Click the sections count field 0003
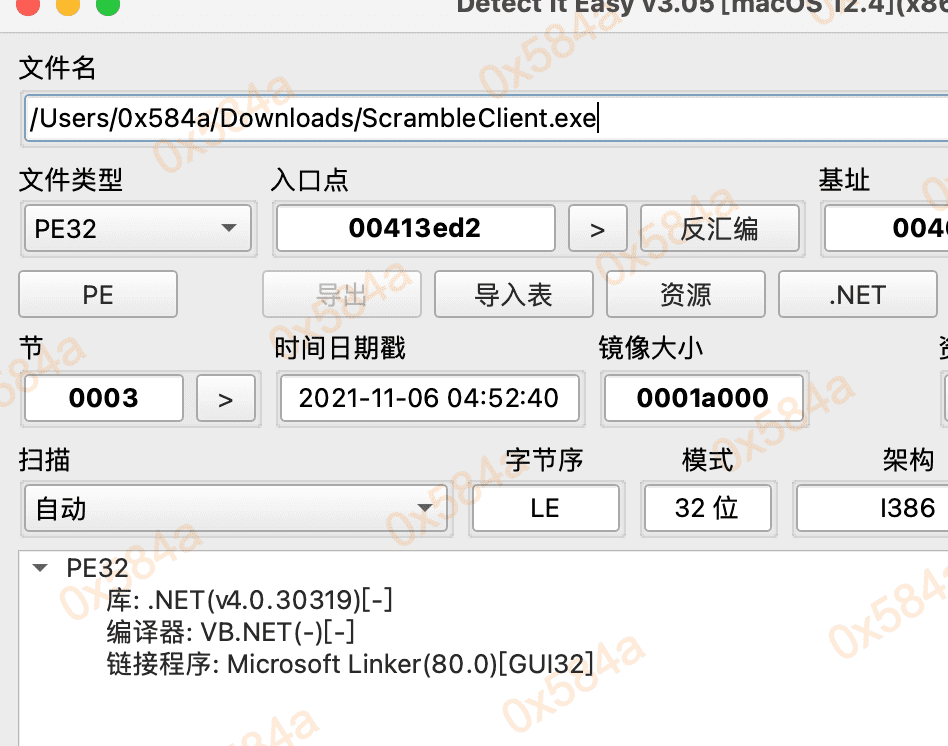This screenshot has height=746, width=948. click(104, 399)
